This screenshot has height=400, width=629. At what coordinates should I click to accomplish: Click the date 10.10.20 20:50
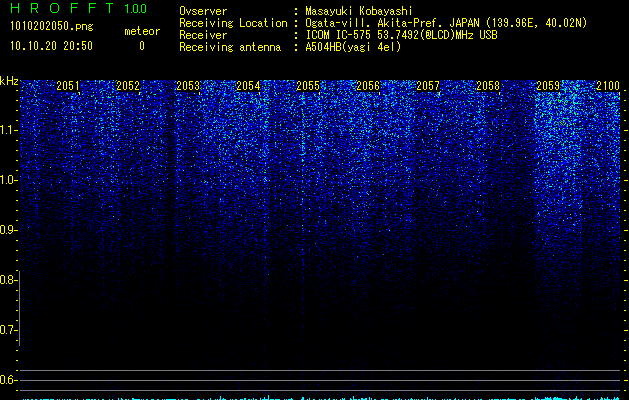coord(51,46)
